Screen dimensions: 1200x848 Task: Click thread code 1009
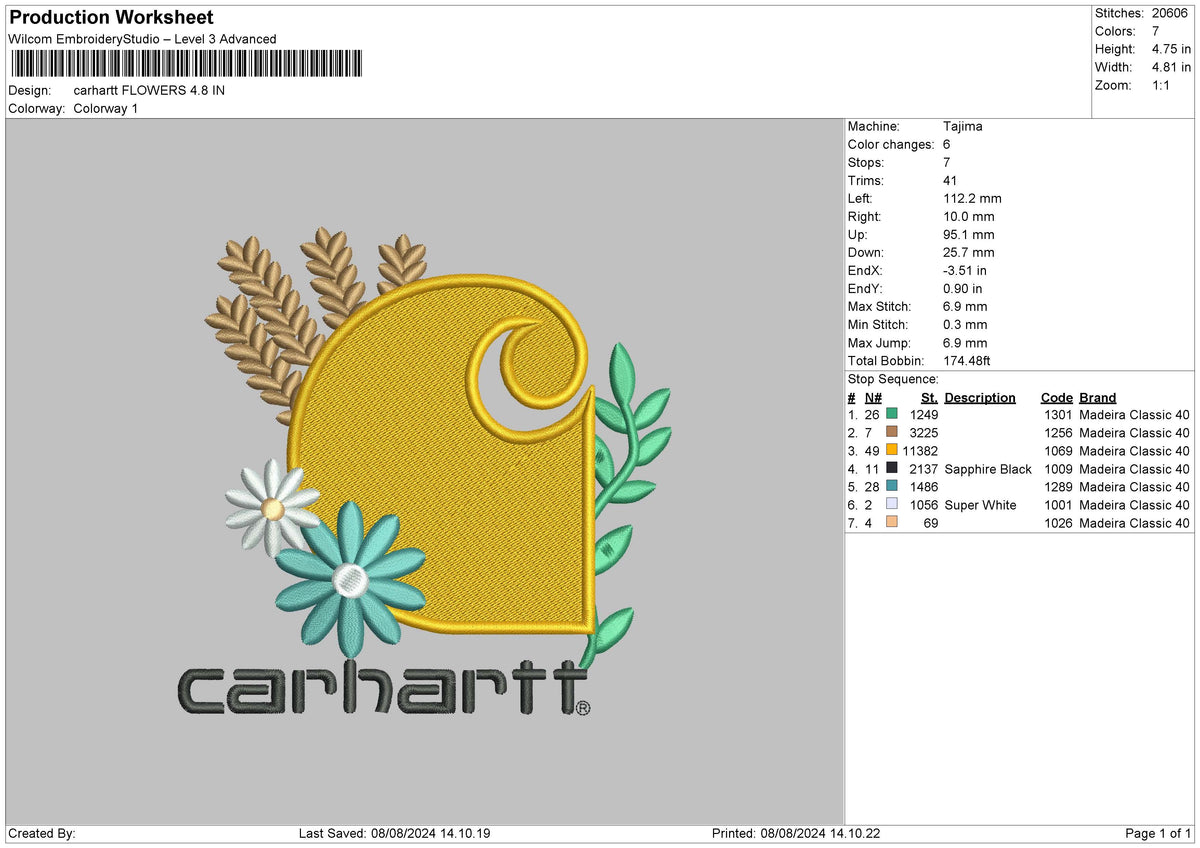point(1058,468)
